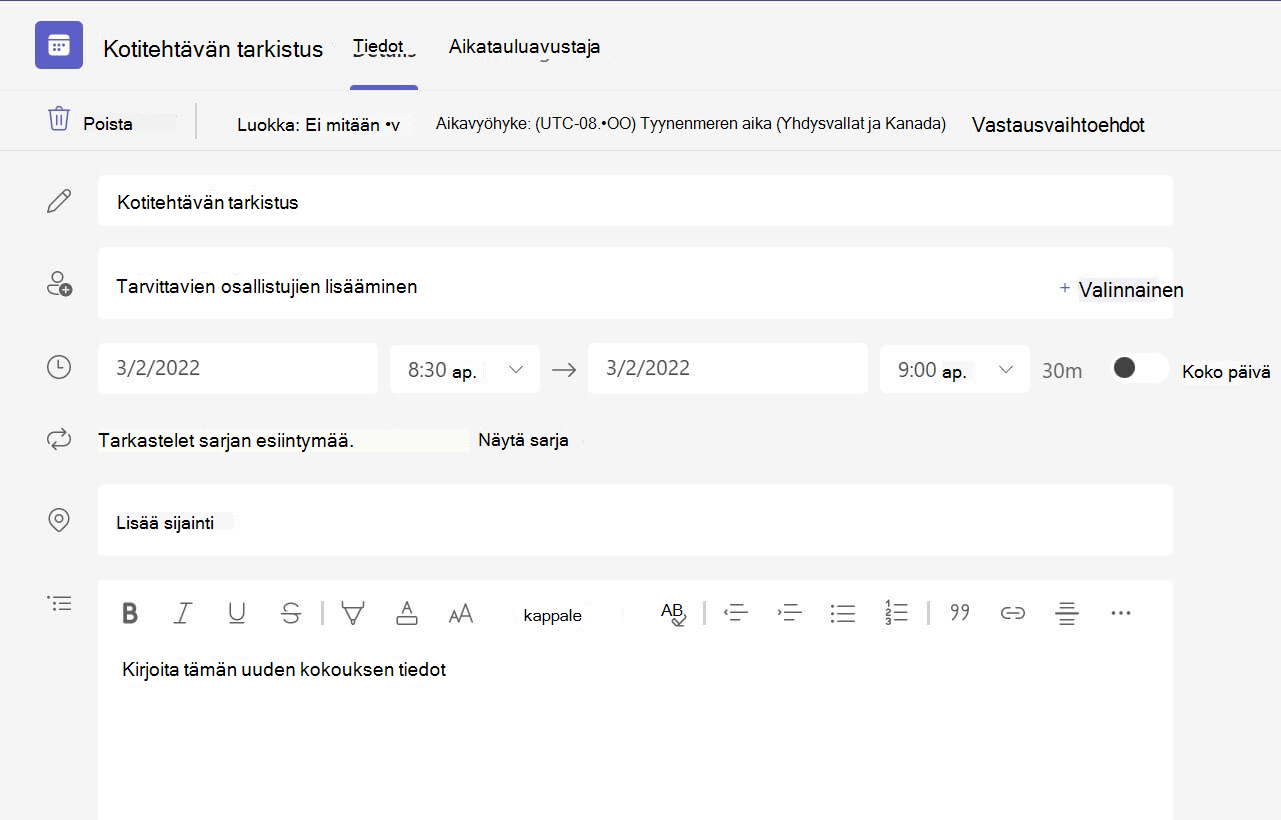This screenshot has width=1281, height=820.
Task: Click the Kotitehtävän tarkistus header title
Action: coord(213,49)
